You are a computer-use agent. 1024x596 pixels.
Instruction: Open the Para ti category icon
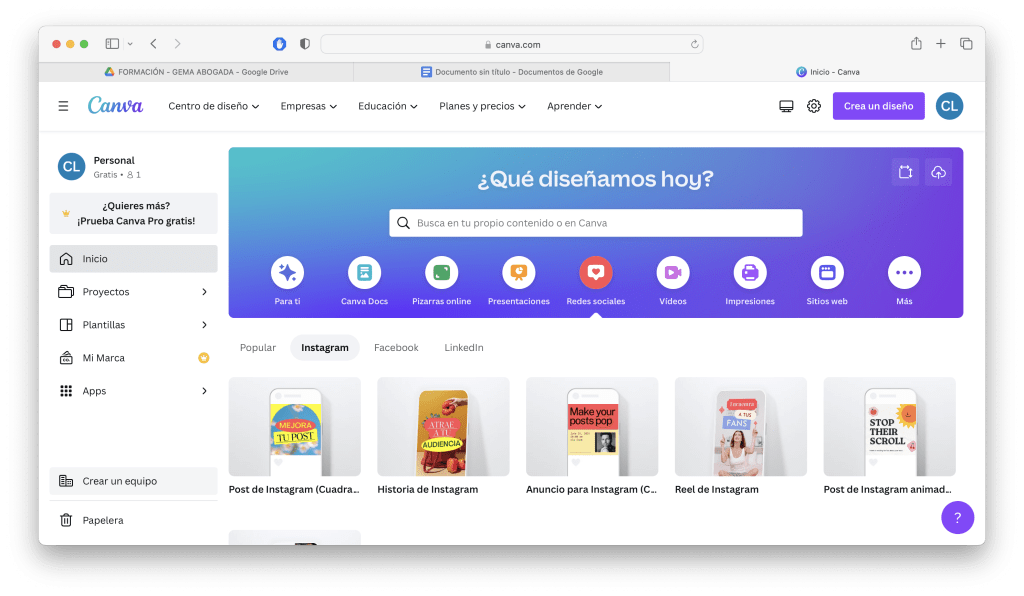click(x=287, y=273)
